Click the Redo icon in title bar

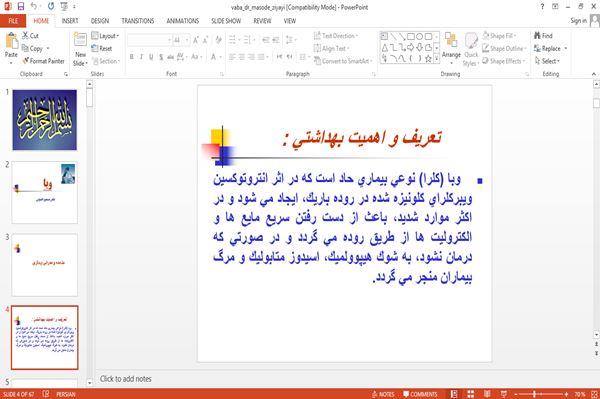pyautogui.click(x=51, y=6)
